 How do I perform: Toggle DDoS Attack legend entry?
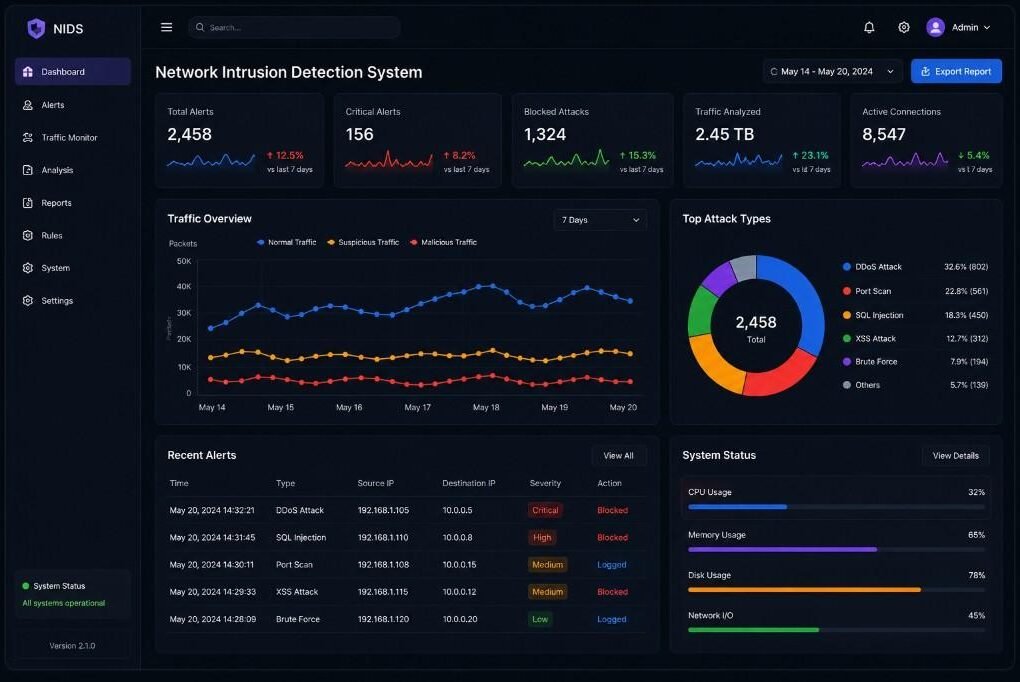point(872,267)
